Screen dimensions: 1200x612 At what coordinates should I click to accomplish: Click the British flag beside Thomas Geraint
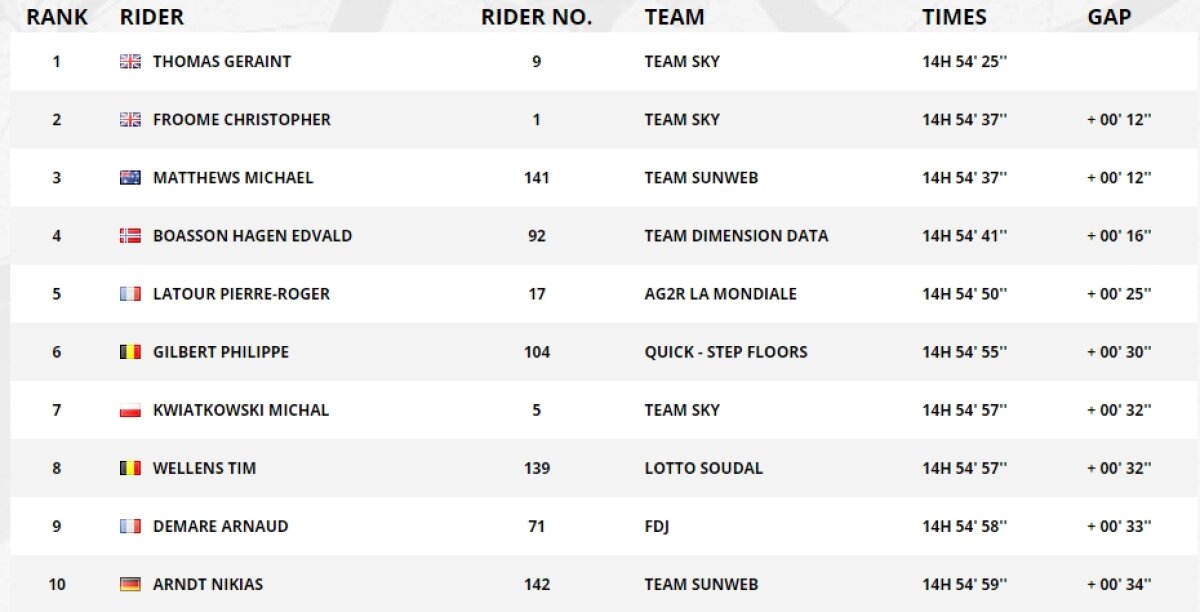click(130, 62)
